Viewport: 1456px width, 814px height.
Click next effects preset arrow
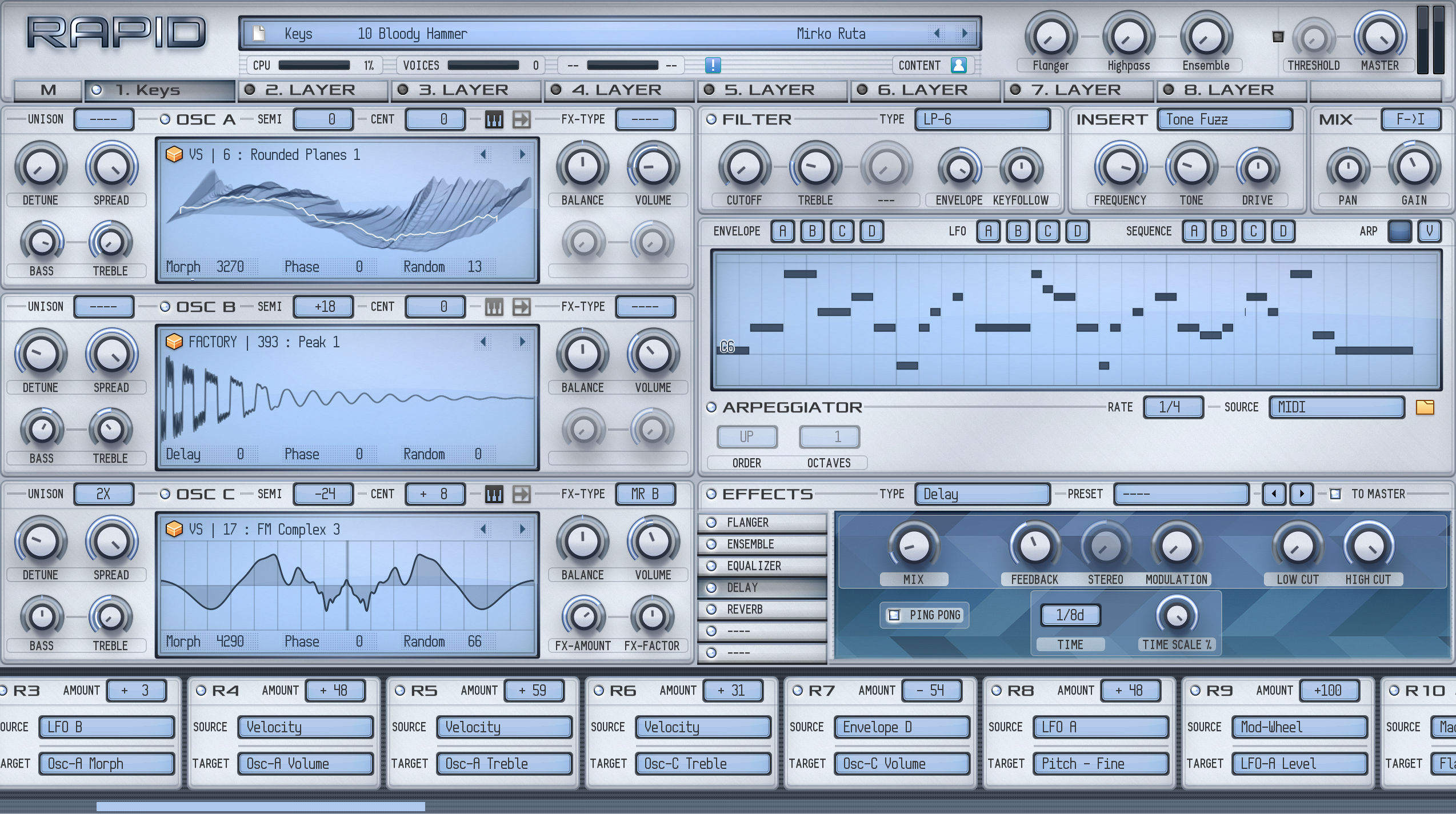[x=1302, y=494]
